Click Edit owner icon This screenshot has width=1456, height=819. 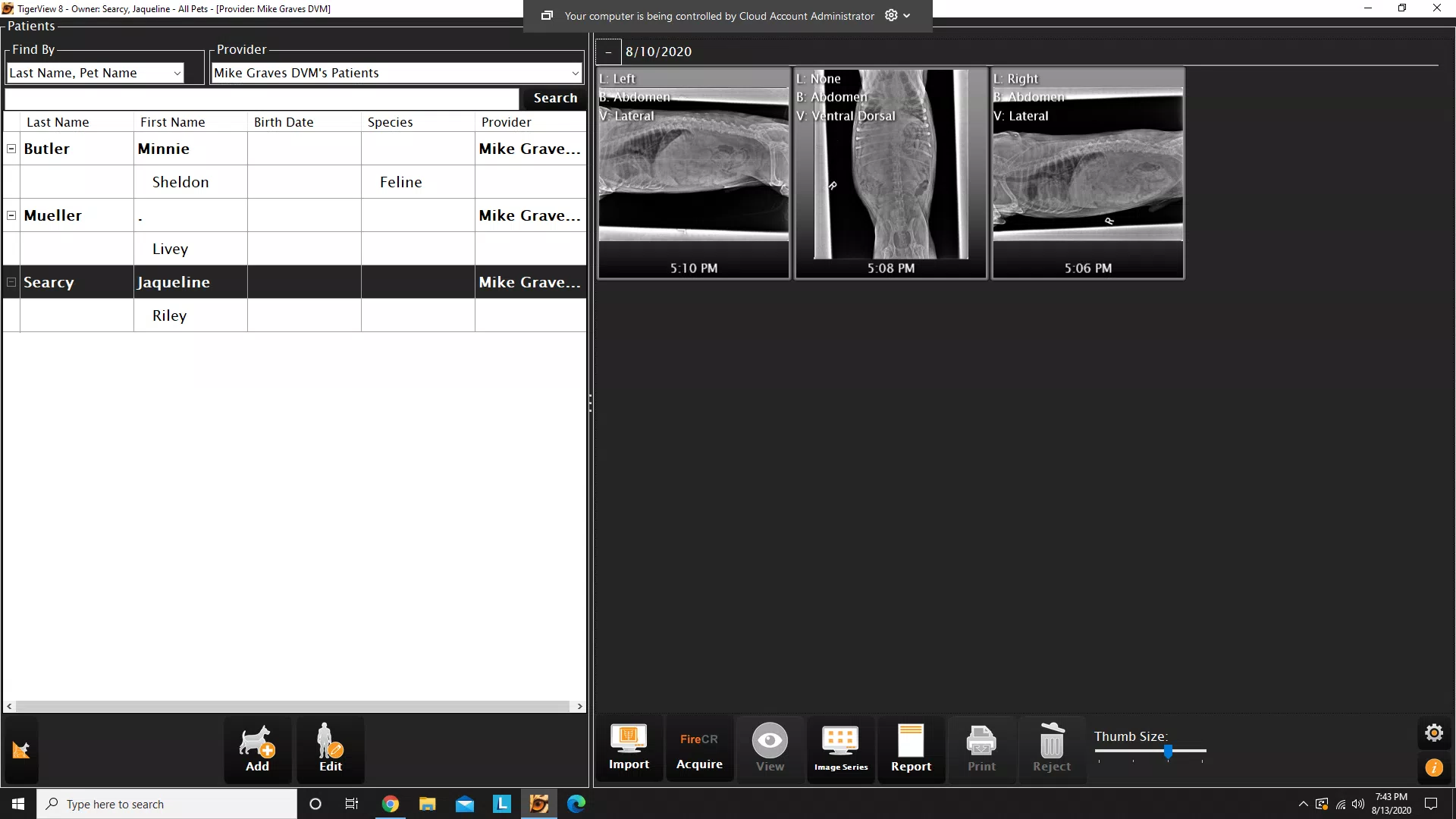coord(330,748)
